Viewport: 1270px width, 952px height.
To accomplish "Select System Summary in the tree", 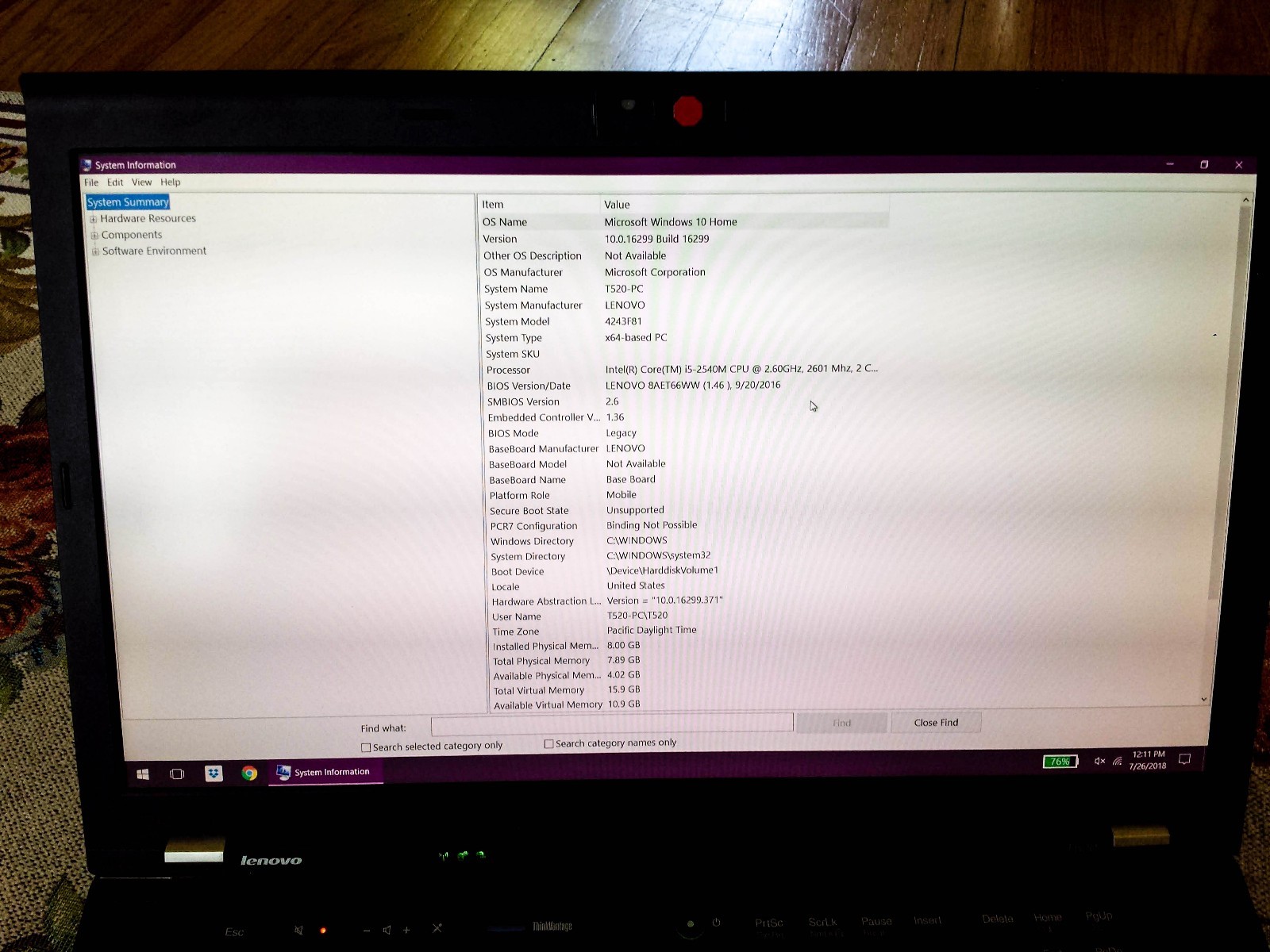I will (x=128, y=202).
